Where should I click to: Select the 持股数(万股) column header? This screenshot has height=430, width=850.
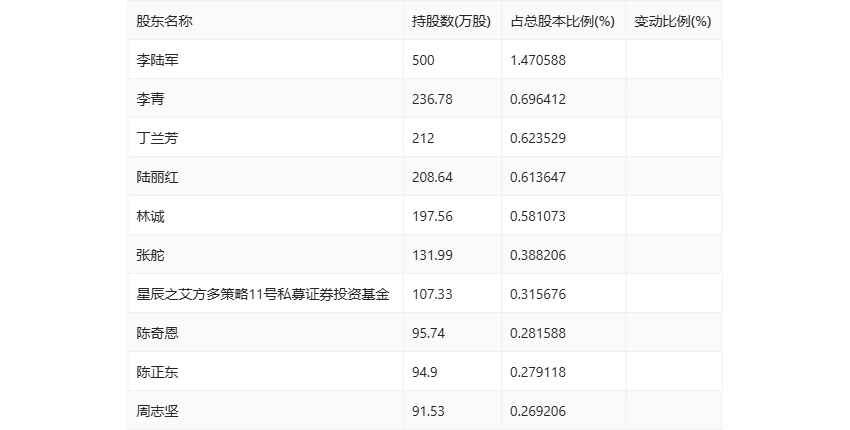[x=451, y=21]
